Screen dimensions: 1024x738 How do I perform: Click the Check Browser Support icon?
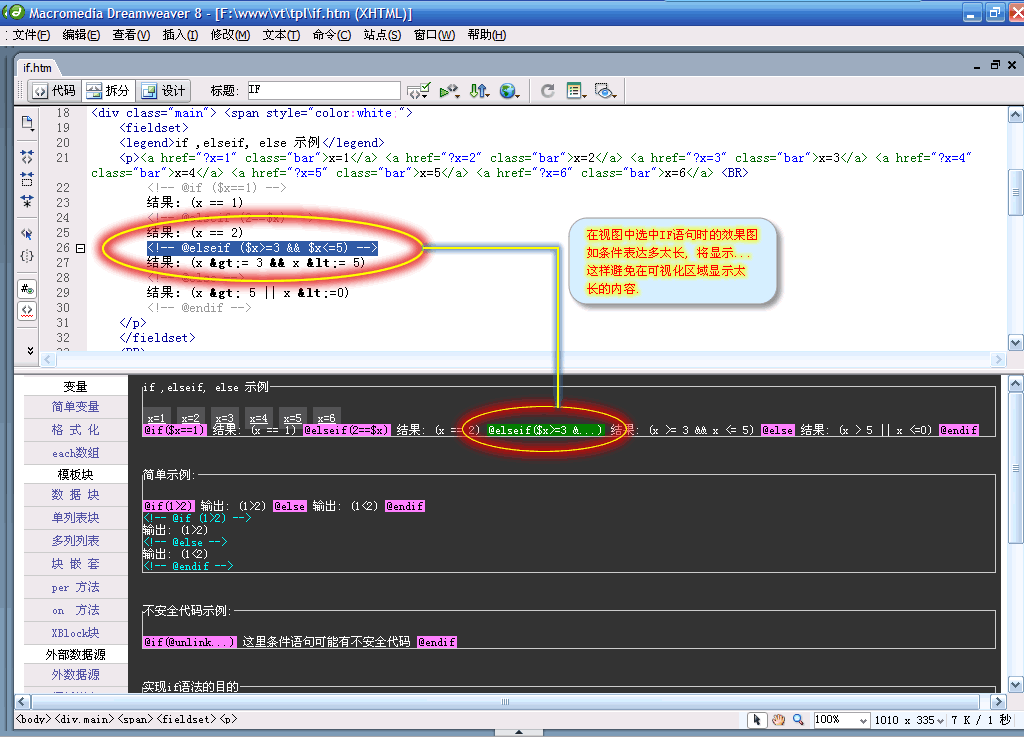(x=418, y=91)
